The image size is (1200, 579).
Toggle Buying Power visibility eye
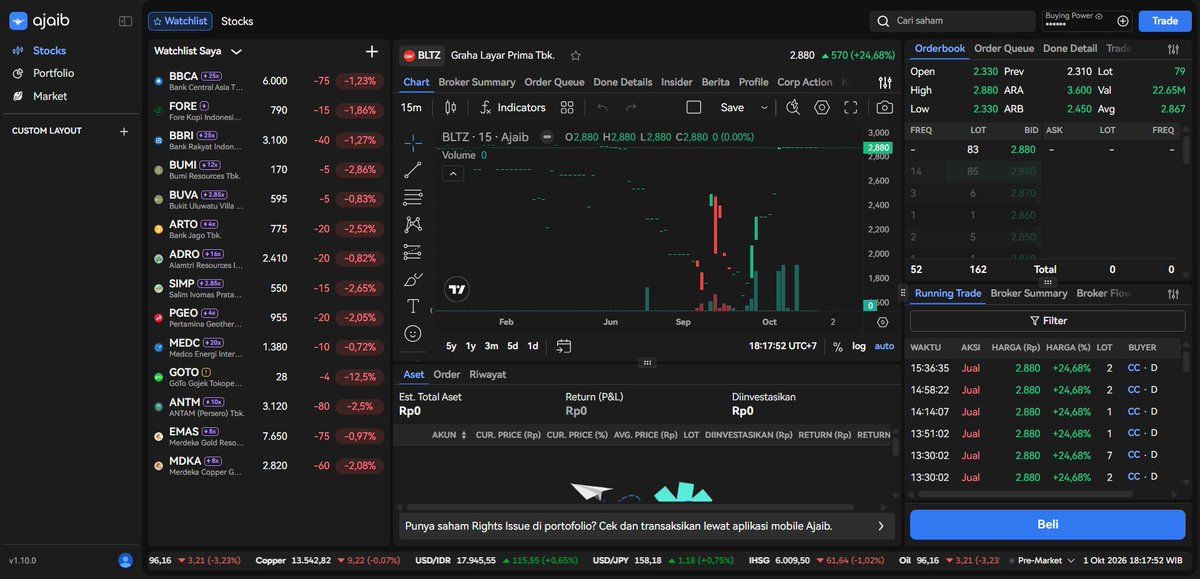(1098, 16)
